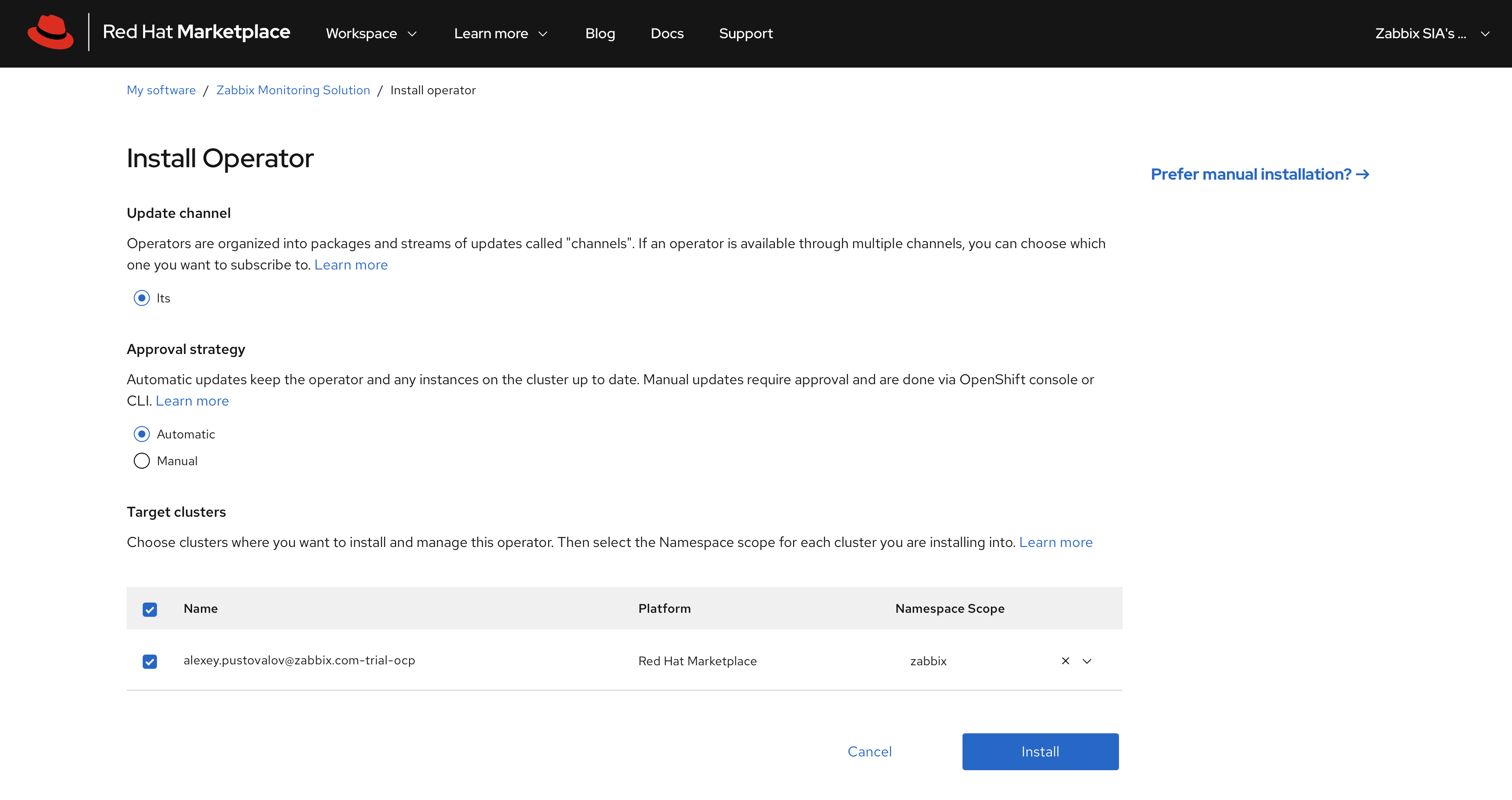Uncheck the alexey.pustovalov cluster checkbox
Image resolution: width=1512 pixels, height=800 pixels.
[x=150, y=662]
